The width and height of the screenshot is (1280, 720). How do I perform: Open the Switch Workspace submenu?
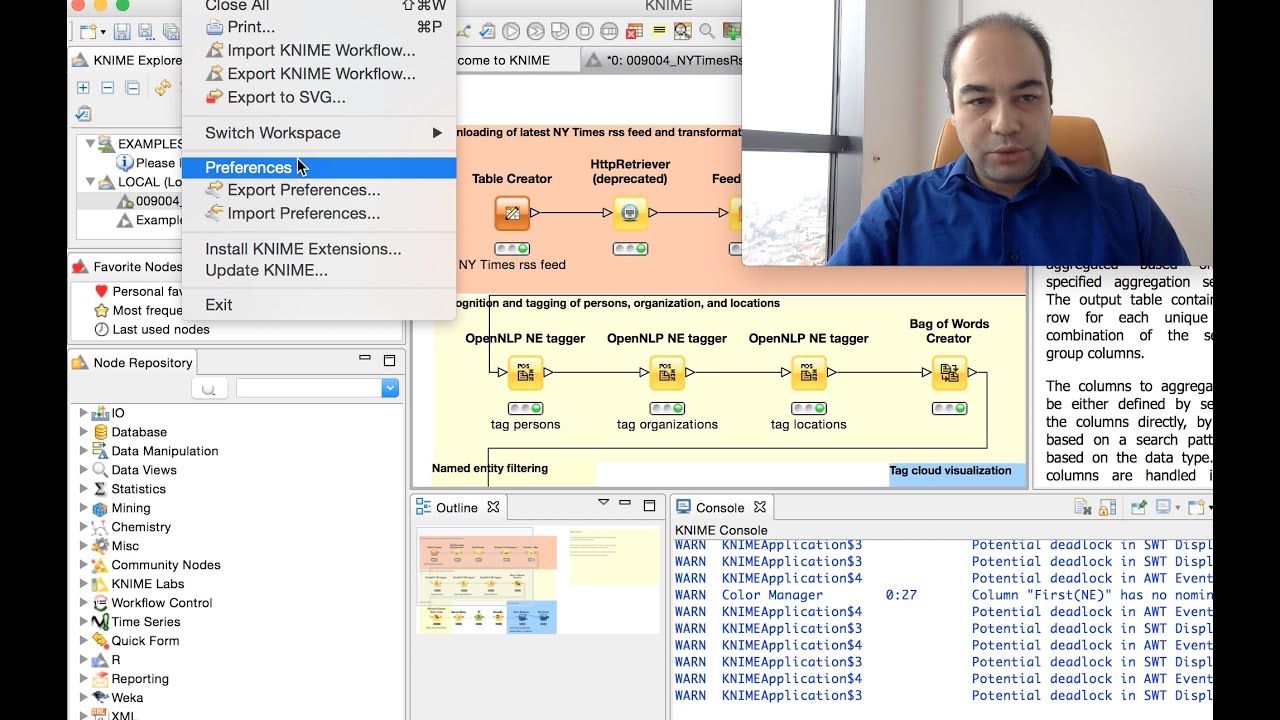(x=319, y=132)
